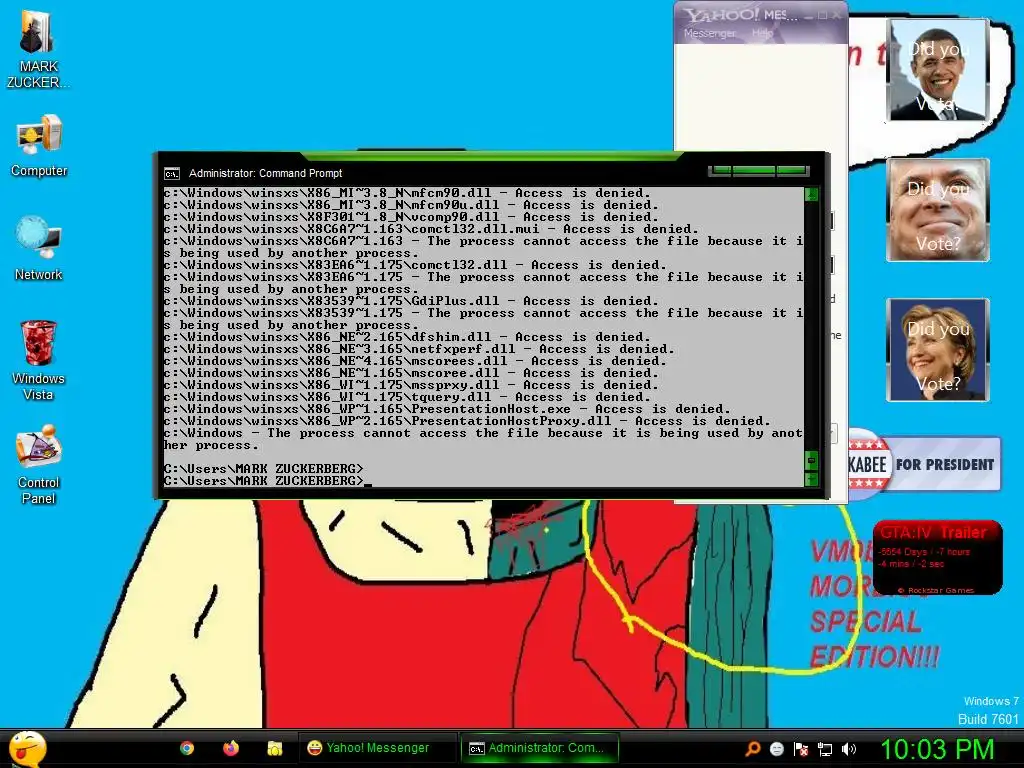Click the Hillary Clinton "Did you Vote?" gadget

[938, 349]
